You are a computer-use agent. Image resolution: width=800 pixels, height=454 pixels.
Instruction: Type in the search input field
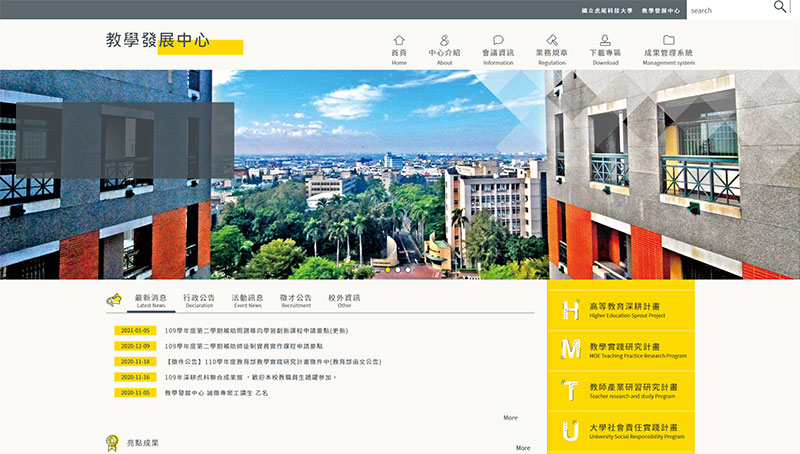click(x=727, y=10)
